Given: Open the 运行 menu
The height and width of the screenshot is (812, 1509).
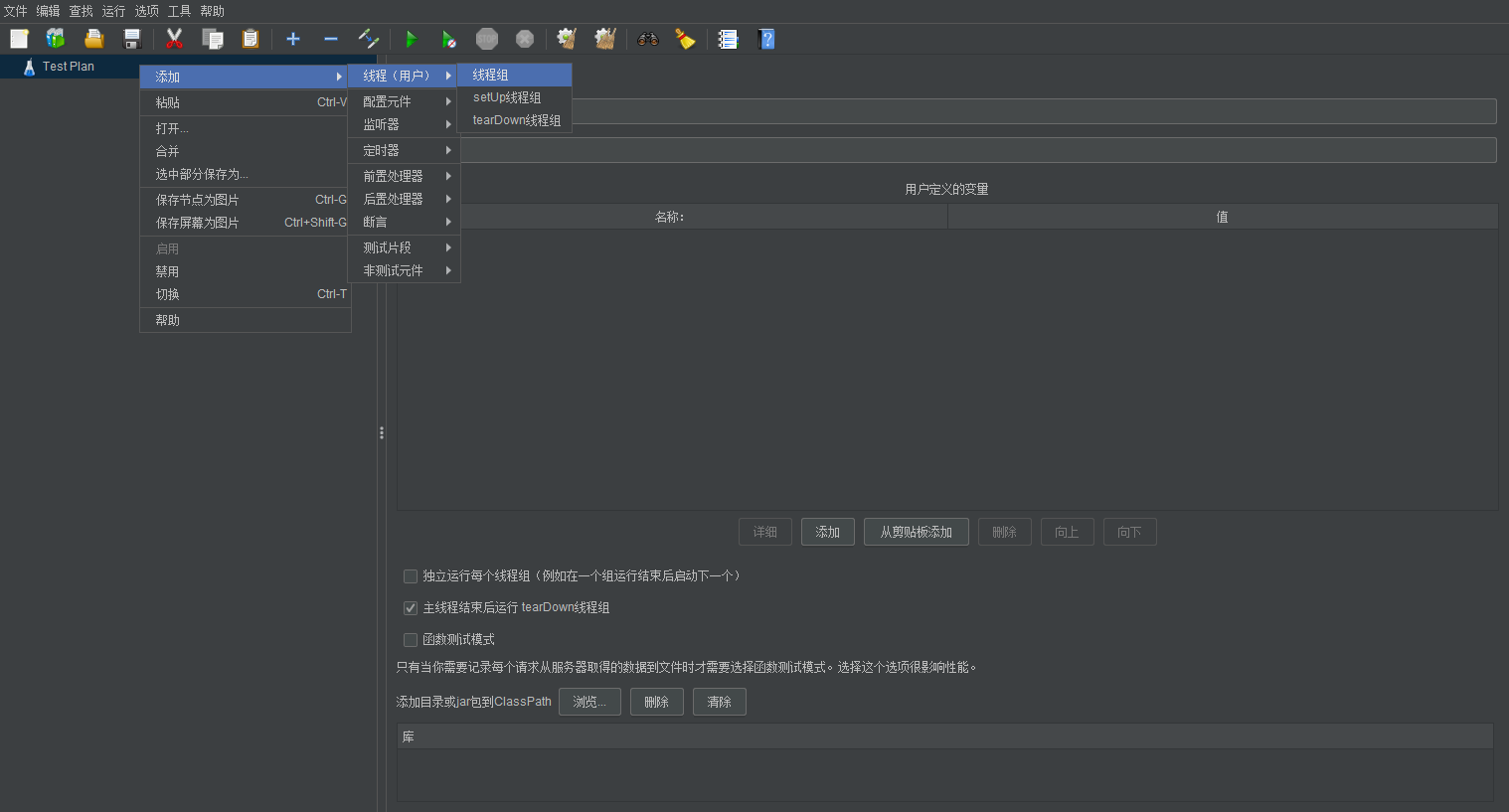Looking at the screenshot, I should pyautogui.click(x=114, y=11).
